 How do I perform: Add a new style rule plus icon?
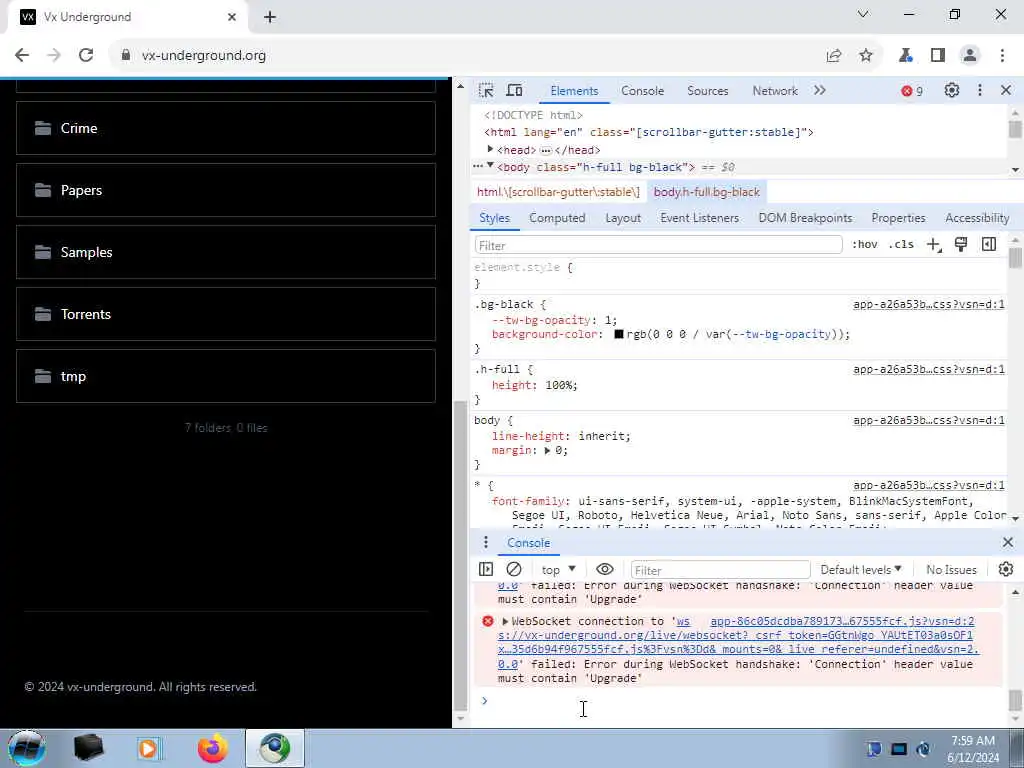934,245
